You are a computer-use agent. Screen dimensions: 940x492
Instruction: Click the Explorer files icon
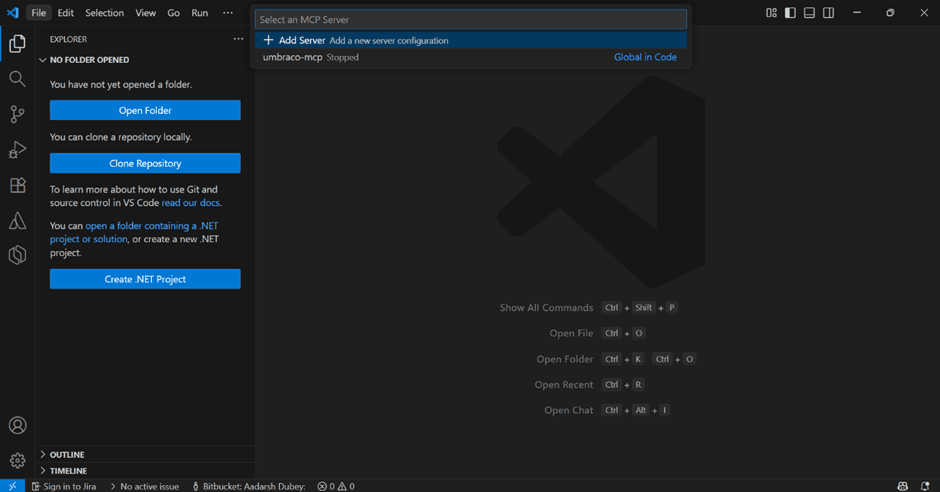point(17,43)
